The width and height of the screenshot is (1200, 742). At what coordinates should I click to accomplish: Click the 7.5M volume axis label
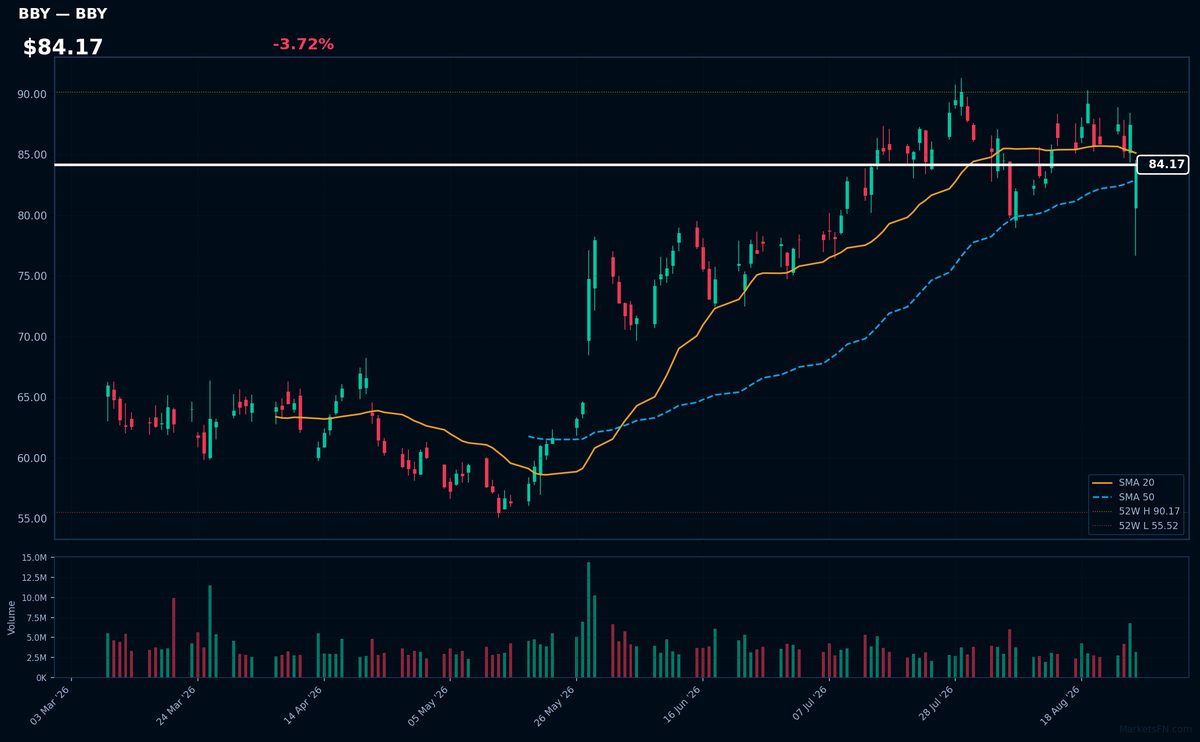click(36, 618)
